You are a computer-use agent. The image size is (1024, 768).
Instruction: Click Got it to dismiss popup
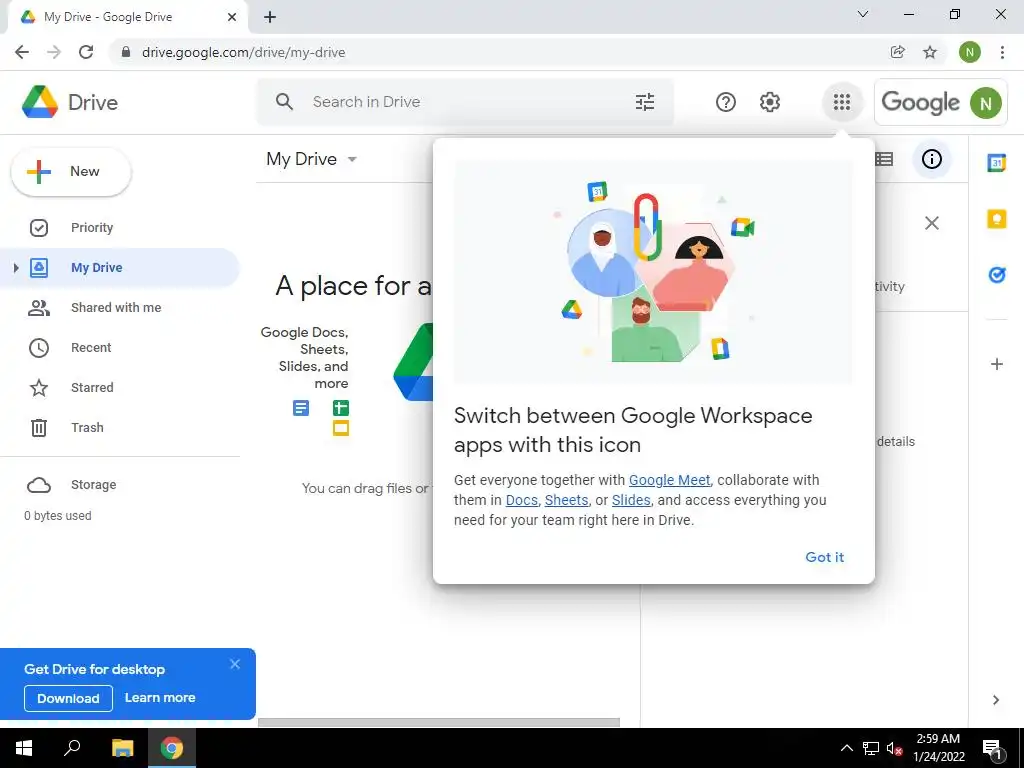(824, 557)
